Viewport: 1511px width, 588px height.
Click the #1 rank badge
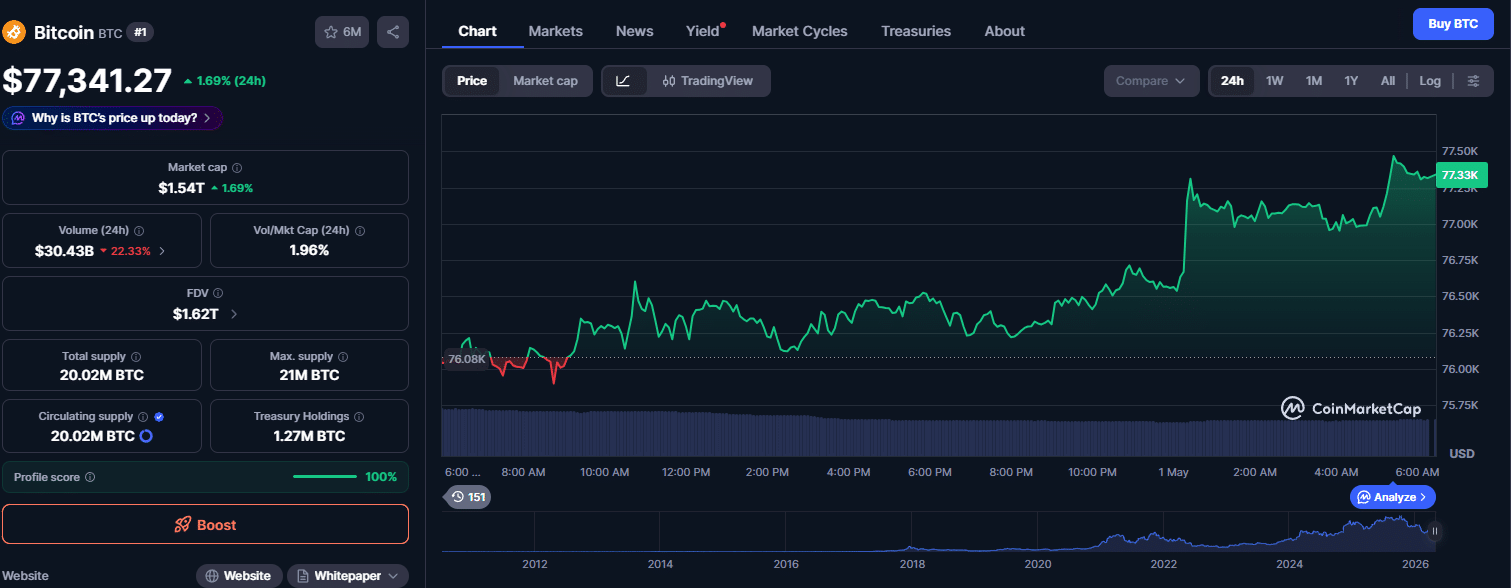140,32
